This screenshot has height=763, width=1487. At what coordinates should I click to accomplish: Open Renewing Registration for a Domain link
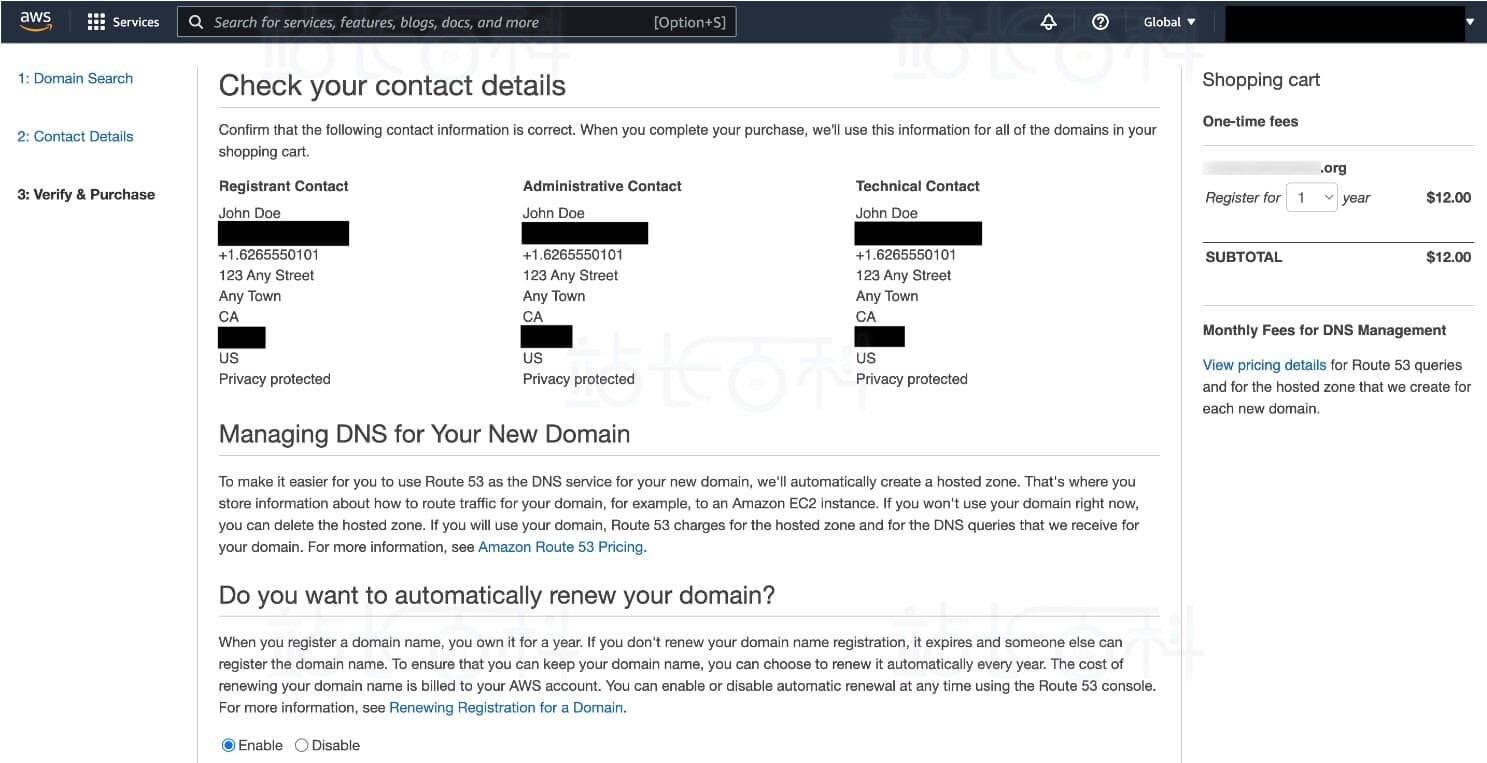[x=507, y=707]
